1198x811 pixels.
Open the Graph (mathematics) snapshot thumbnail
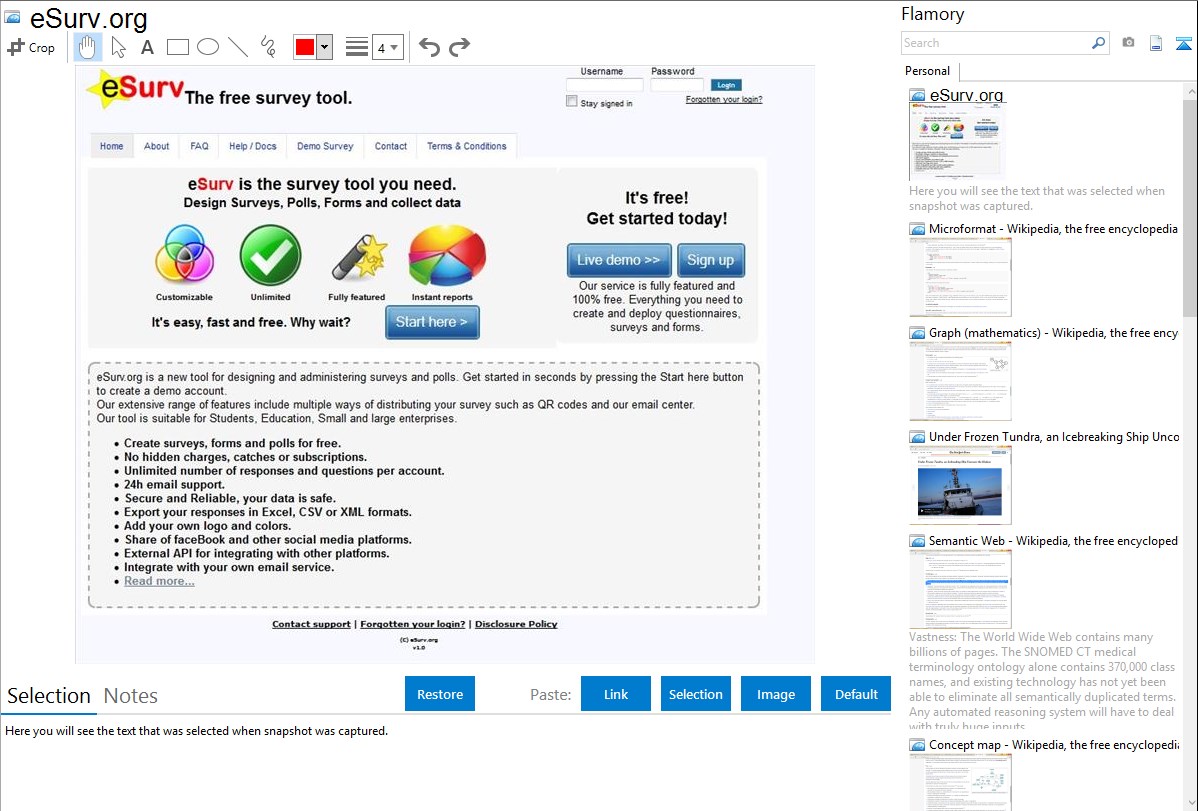point(960,381)
